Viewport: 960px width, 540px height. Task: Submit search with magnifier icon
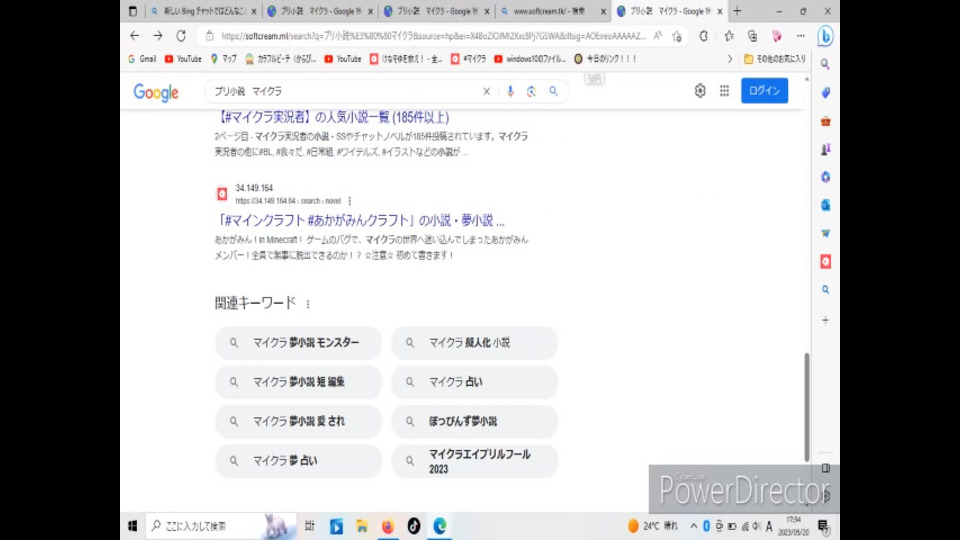(x=553, y=91)
